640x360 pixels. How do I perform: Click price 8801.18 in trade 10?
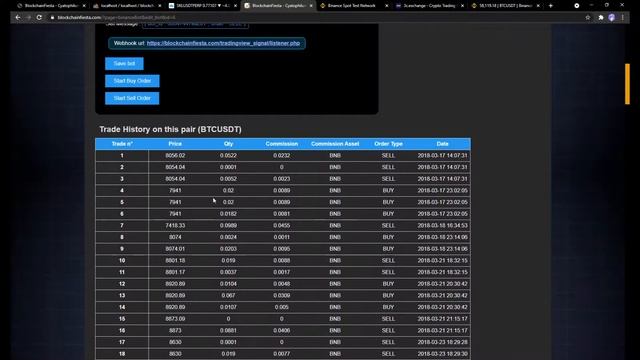coord(175,260)
